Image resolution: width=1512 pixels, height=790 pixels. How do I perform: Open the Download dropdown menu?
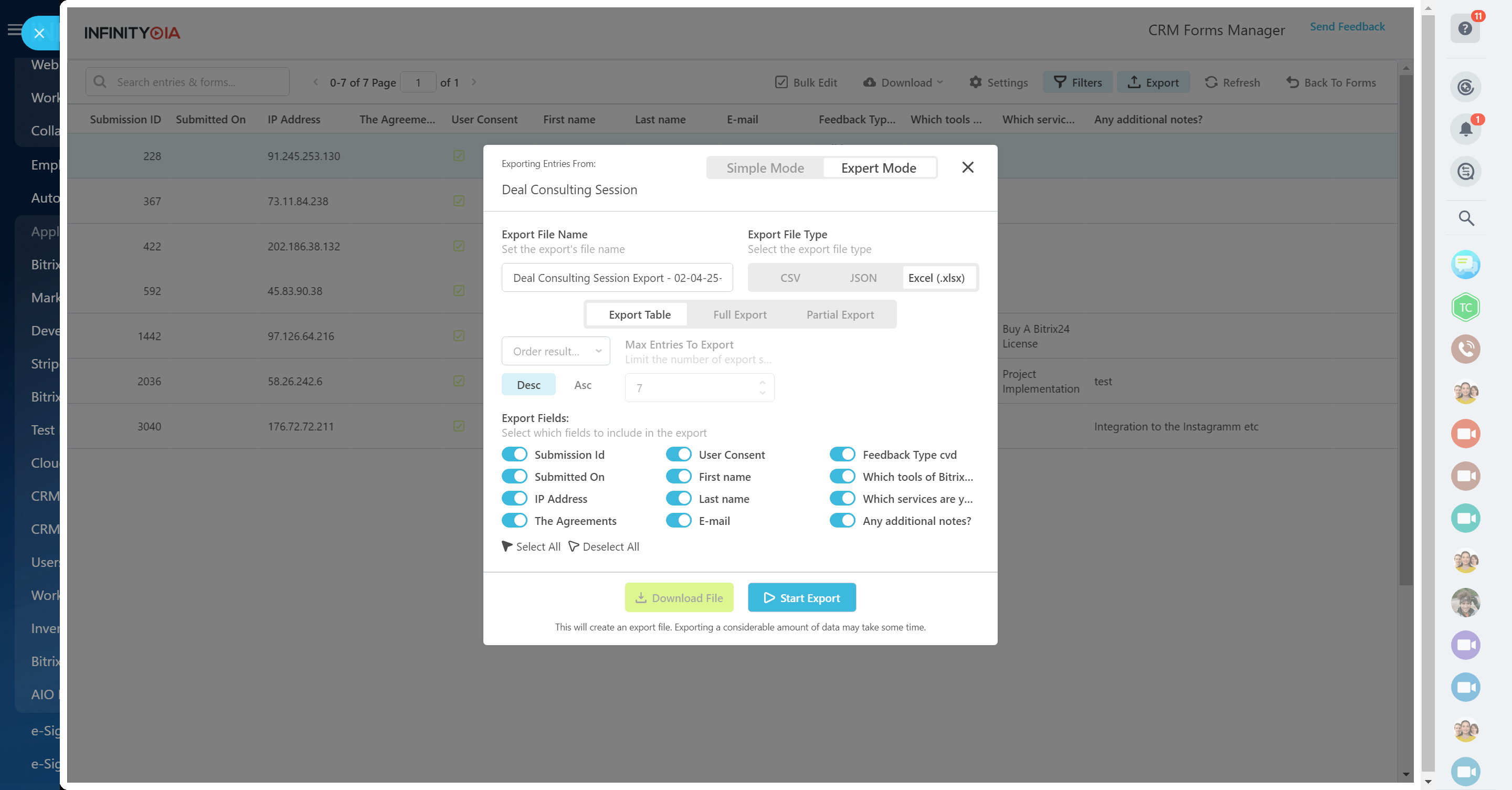point(903,83)
